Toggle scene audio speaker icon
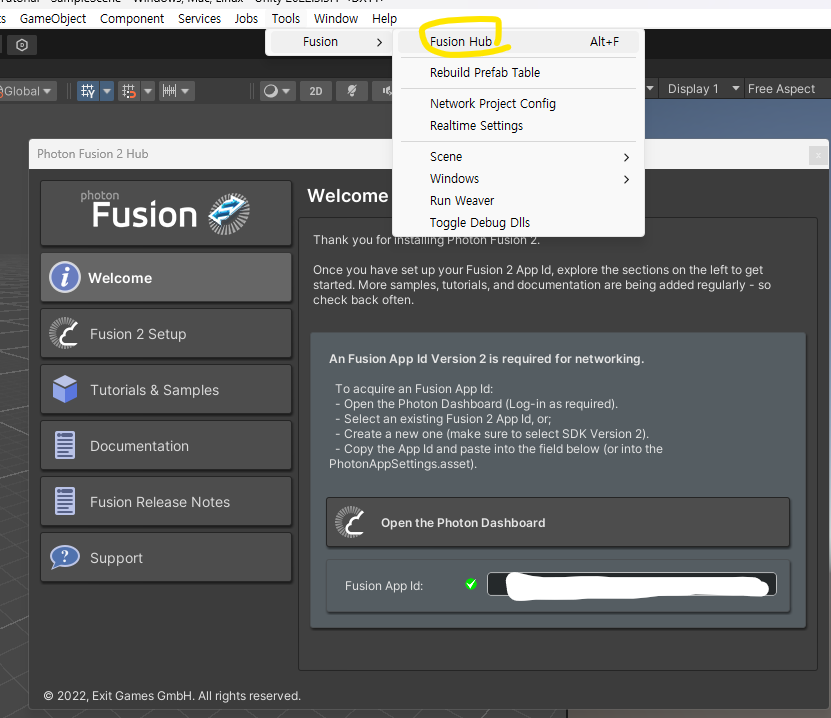831x718 pixels. pyautogui.click(x=387, y=91)
